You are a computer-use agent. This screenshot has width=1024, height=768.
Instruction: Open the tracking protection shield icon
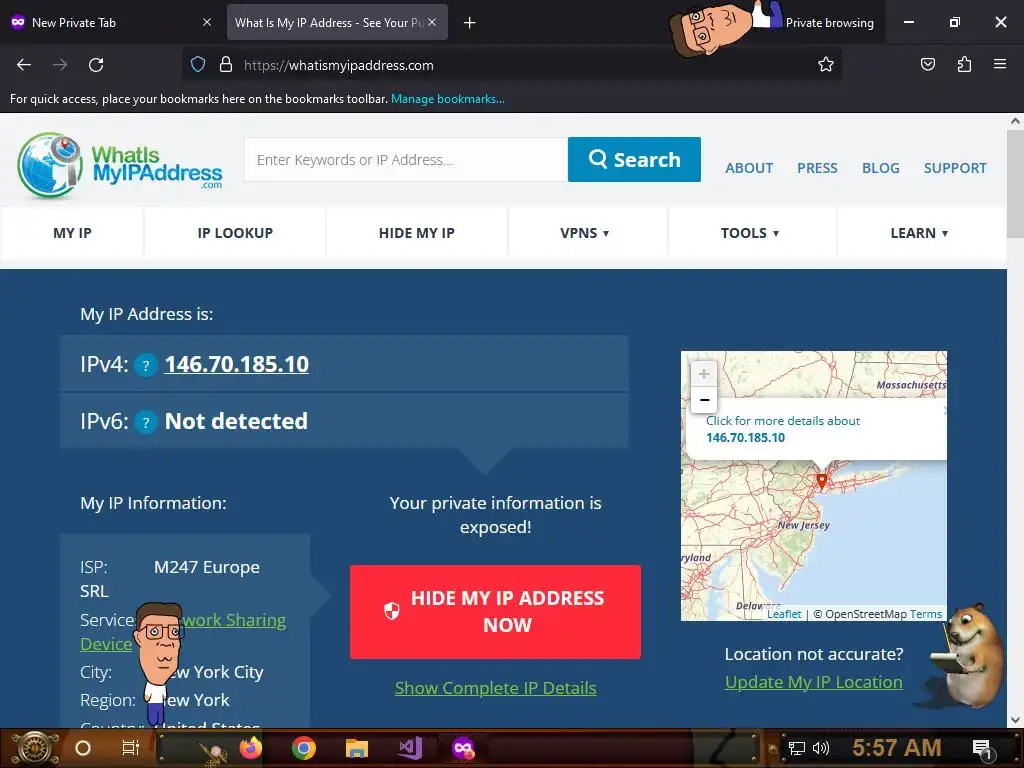point(198,65)
